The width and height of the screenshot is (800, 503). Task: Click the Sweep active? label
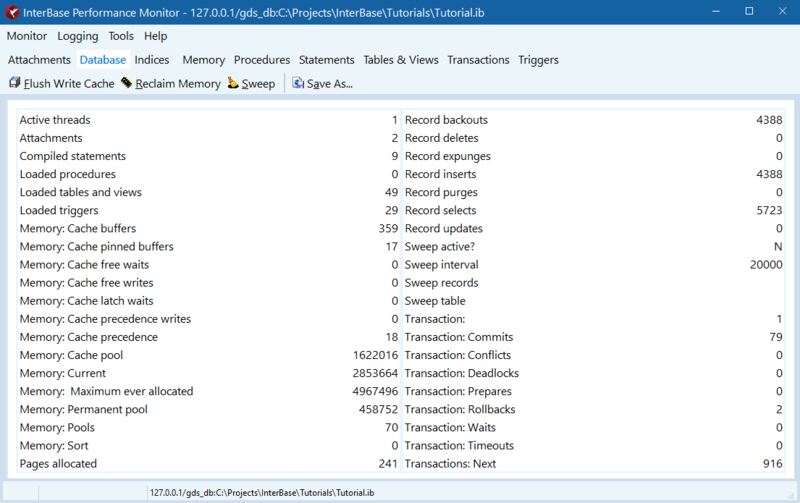(x=440, y=246)
